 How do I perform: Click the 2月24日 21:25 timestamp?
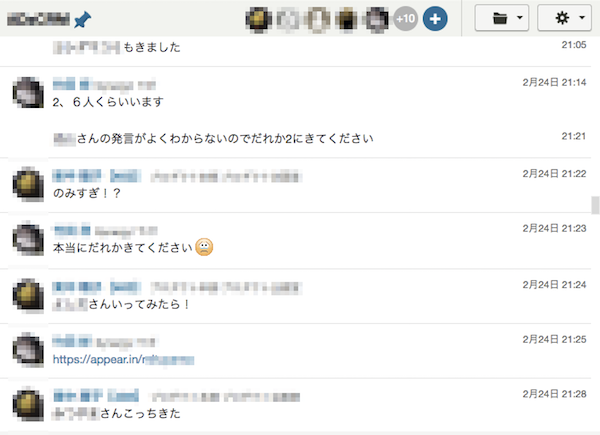[554, 339]
